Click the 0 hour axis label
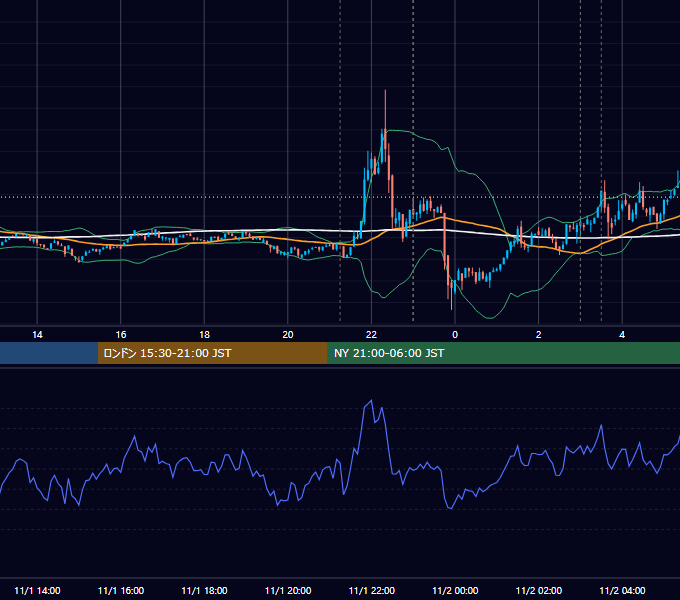This screenshot has width=680, height=600. point(455,335)
